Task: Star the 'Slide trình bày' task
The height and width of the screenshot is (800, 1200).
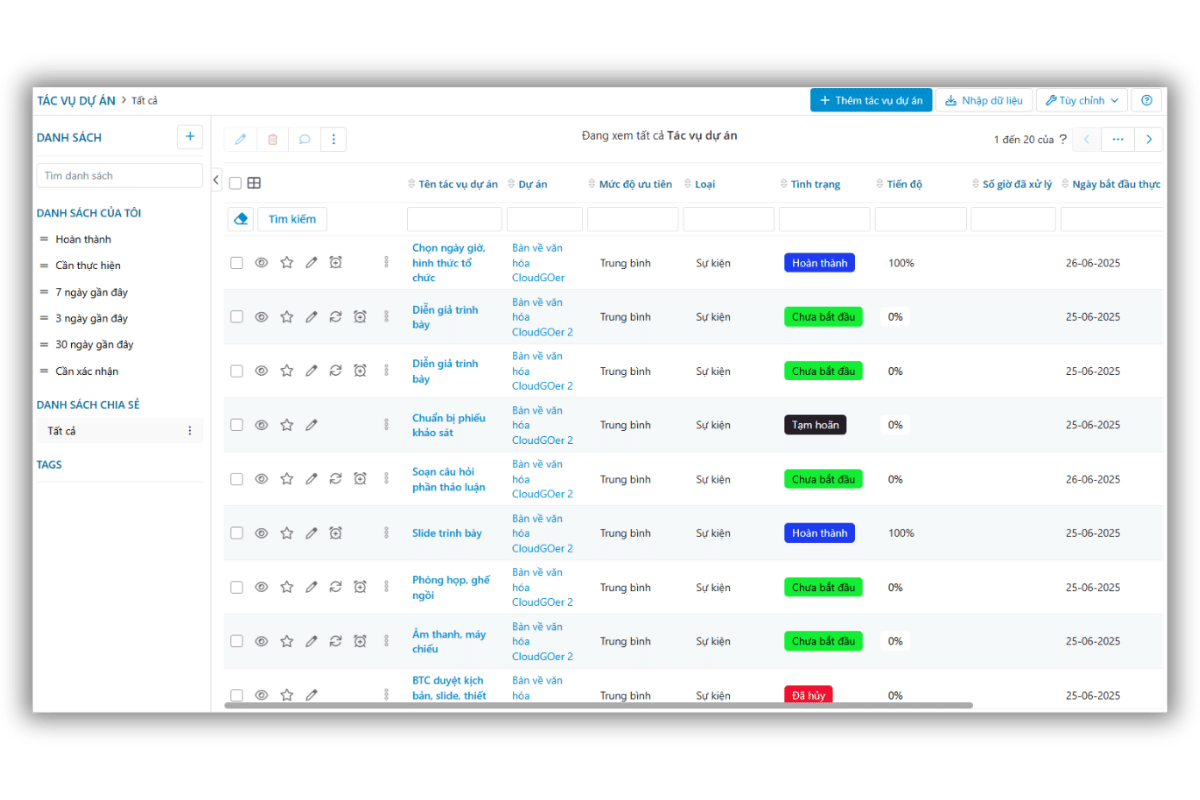Action: 287,533
